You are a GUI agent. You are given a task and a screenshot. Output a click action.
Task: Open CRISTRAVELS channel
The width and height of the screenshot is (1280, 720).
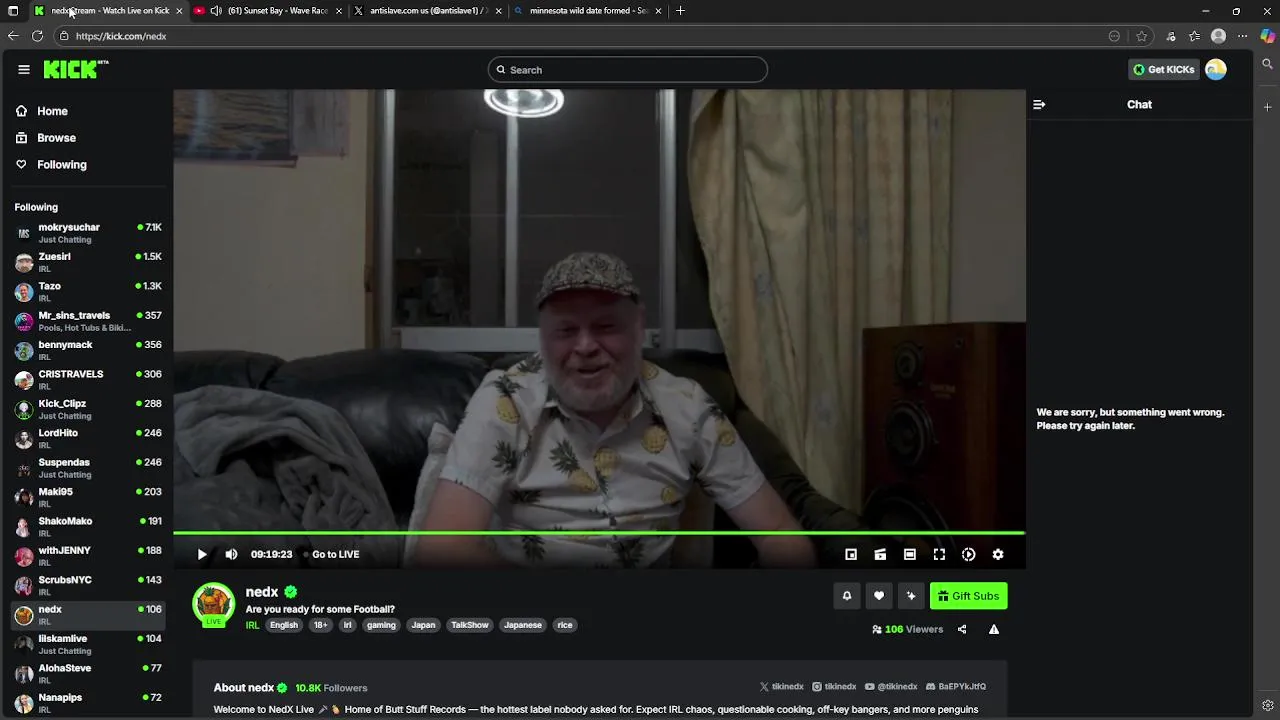[88, 380]
